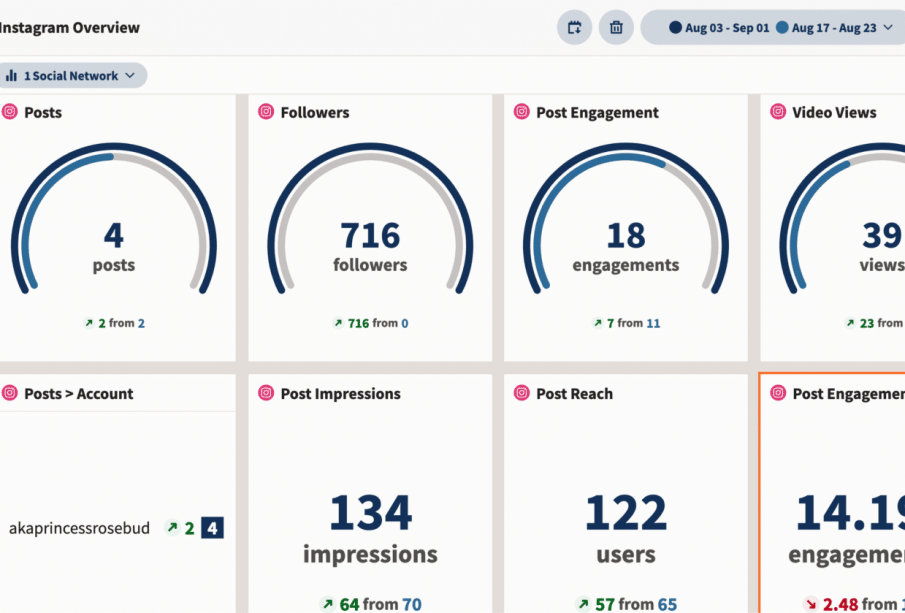Click the Instagram icon on Post Reach card

point(522,394)
